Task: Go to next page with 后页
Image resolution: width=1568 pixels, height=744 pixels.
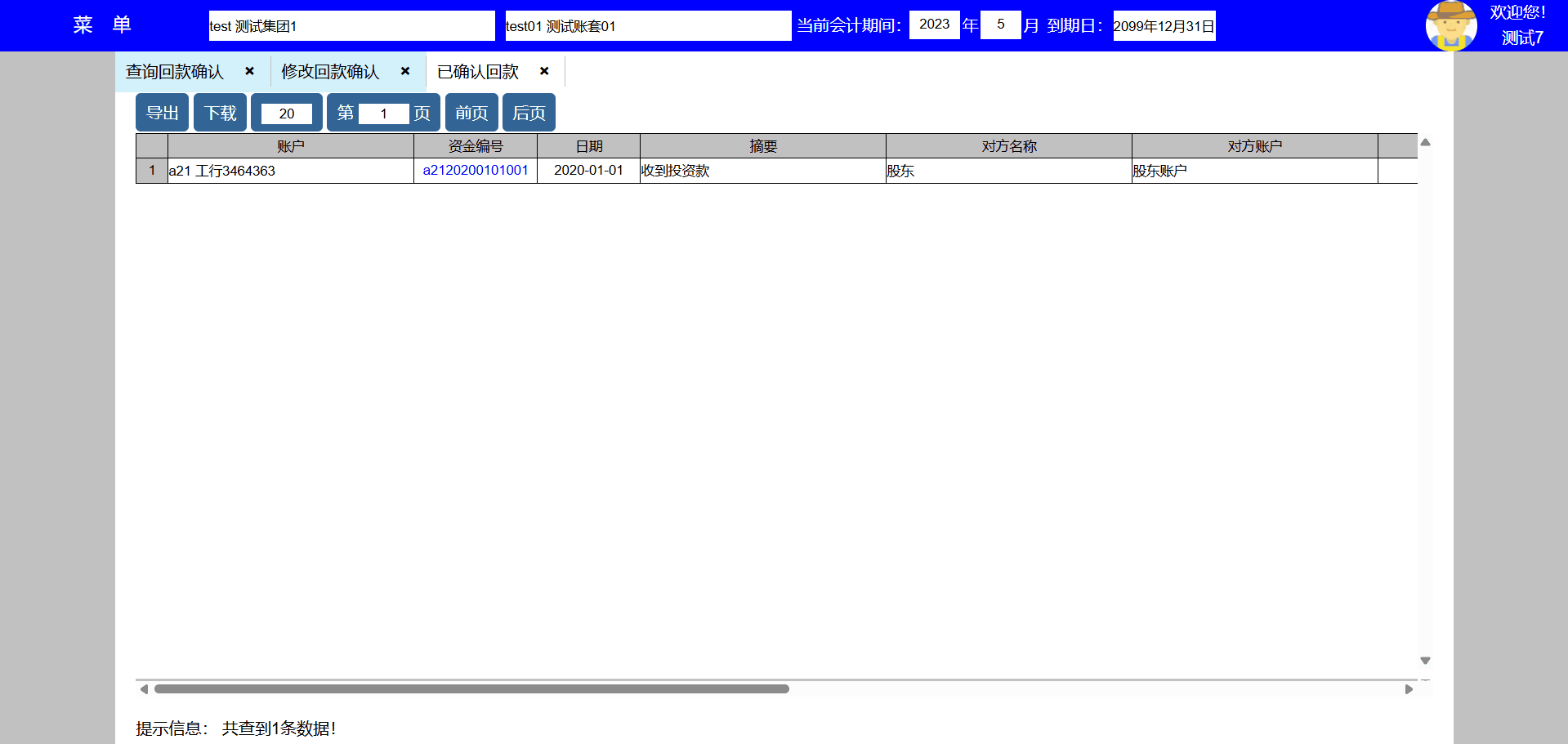Action: (x=529, y=113)
